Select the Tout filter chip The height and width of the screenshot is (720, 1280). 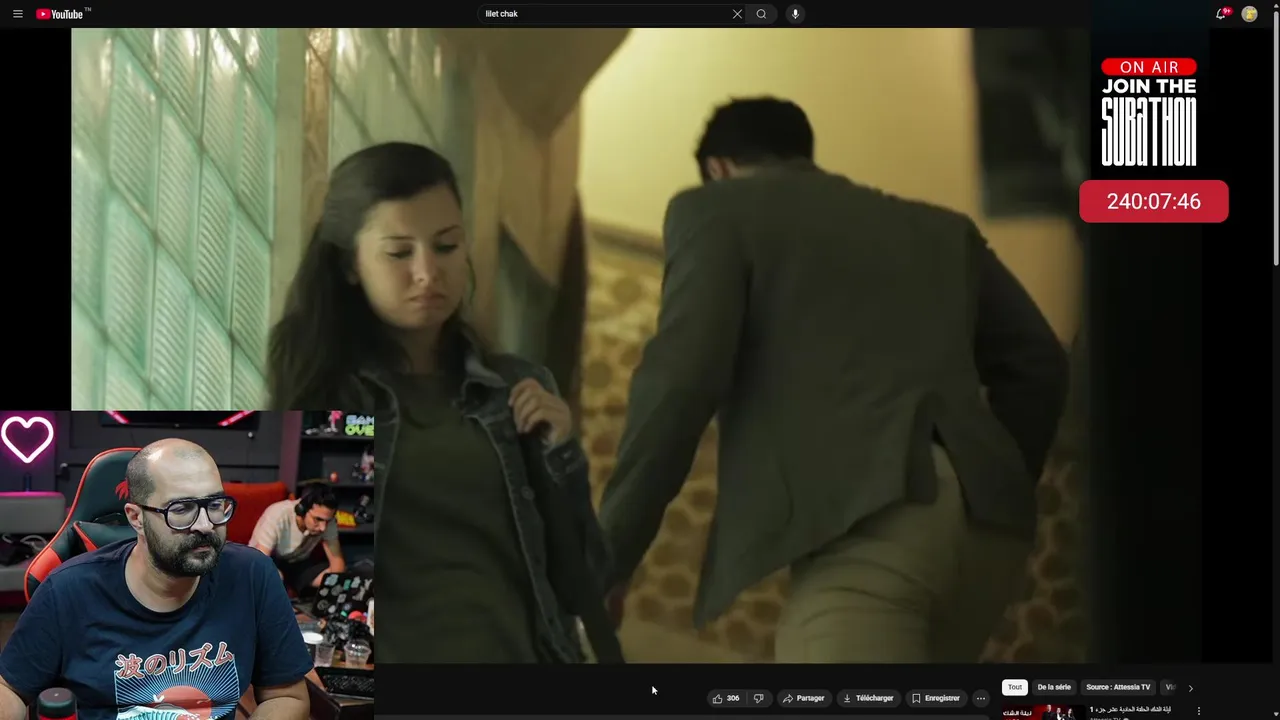tap(1015, 687)
